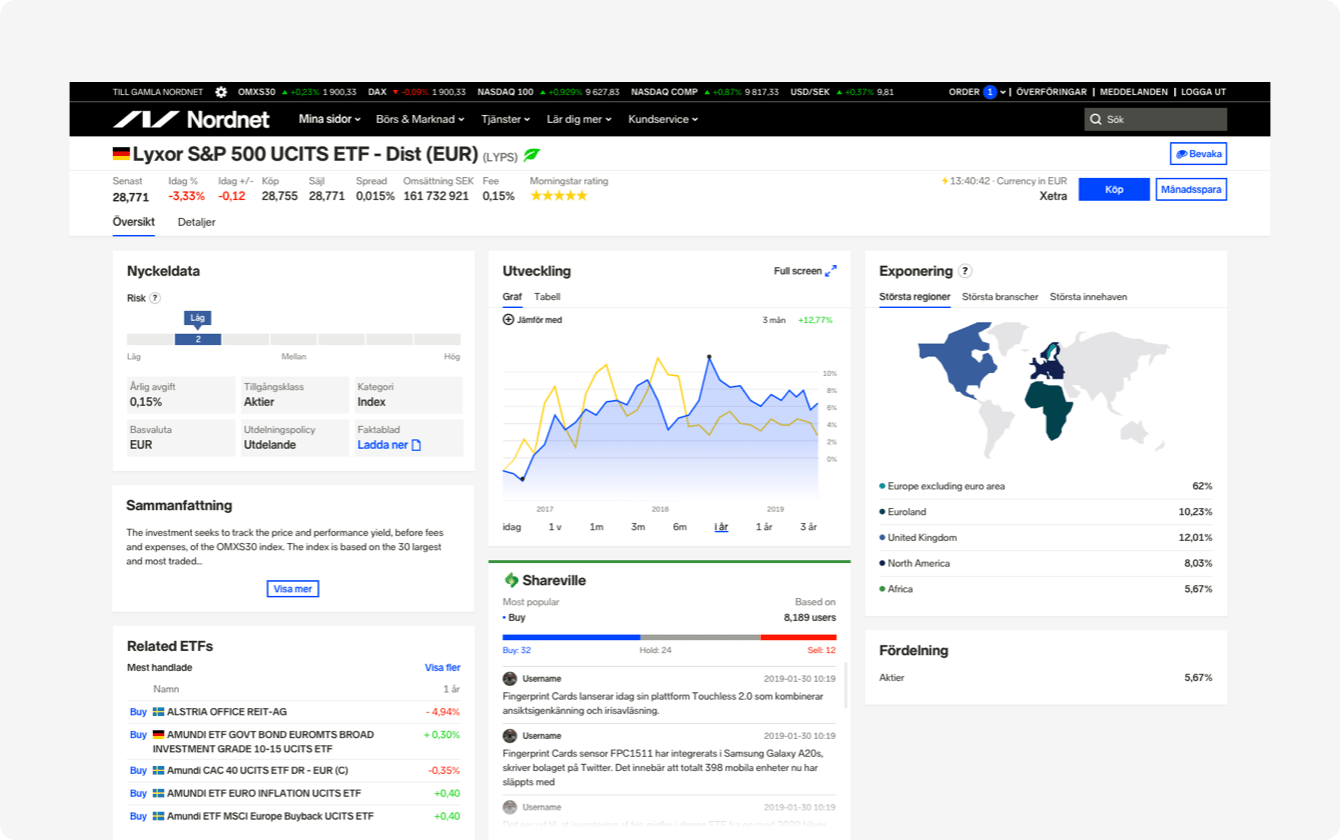Select the 1 år chart period
Image resolution: width=1340 pixels, height=840 pixels.
point(764,527)
